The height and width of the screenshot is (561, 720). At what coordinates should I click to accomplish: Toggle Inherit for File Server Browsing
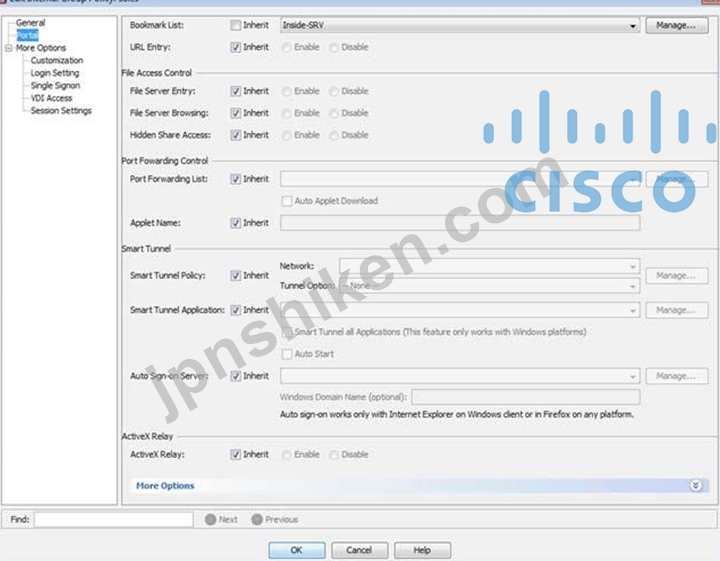(x=236, y=113)
